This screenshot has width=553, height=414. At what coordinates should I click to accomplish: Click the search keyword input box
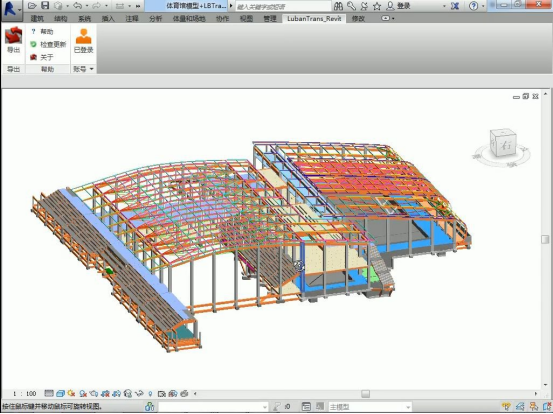(x=283, y=7)
